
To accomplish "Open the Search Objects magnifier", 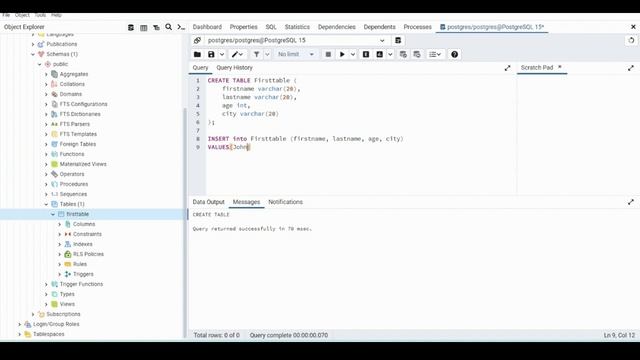I will pos(169,27).
